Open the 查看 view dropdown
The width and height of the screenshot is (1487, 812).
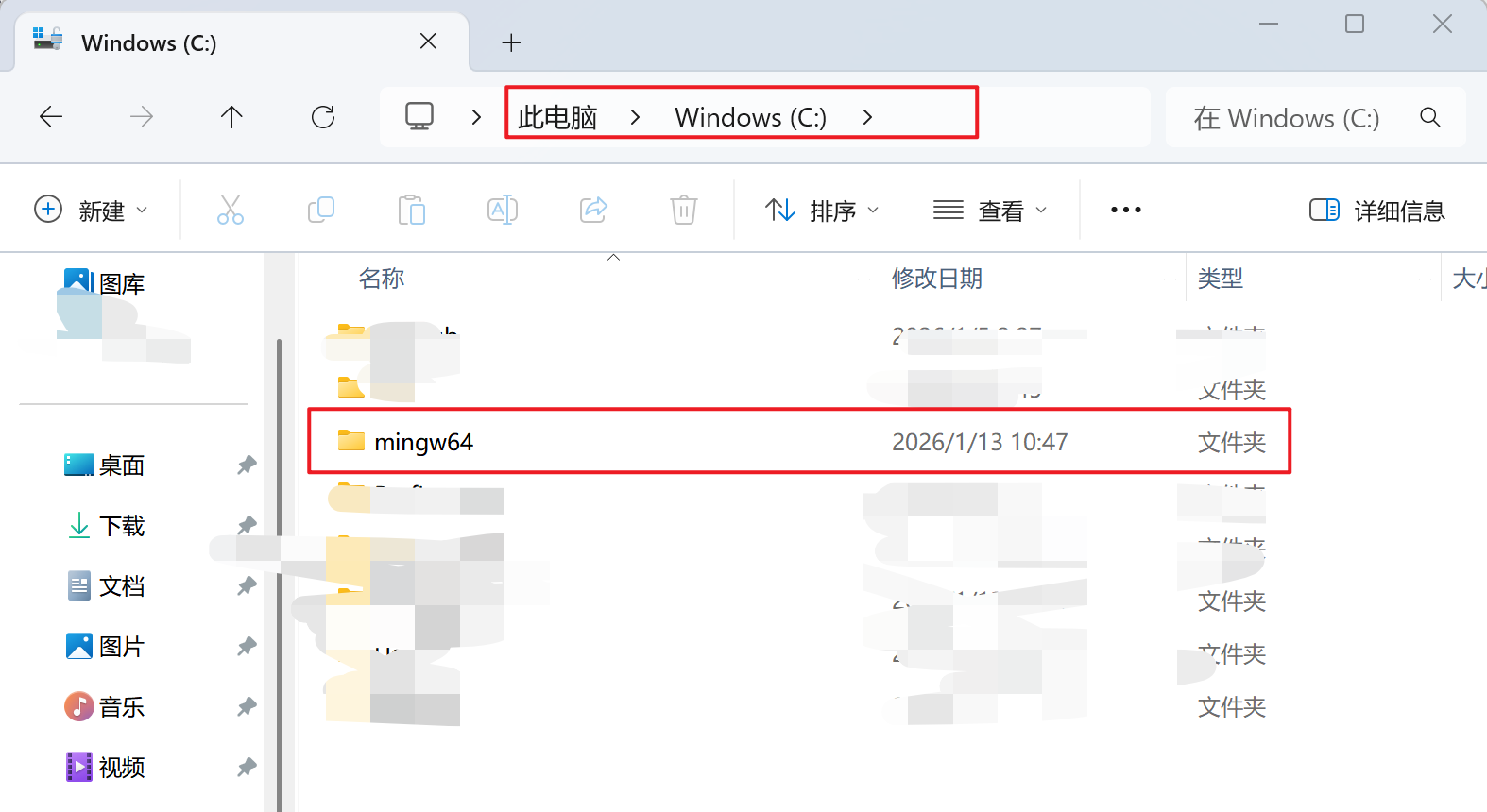tap(990, 210)
